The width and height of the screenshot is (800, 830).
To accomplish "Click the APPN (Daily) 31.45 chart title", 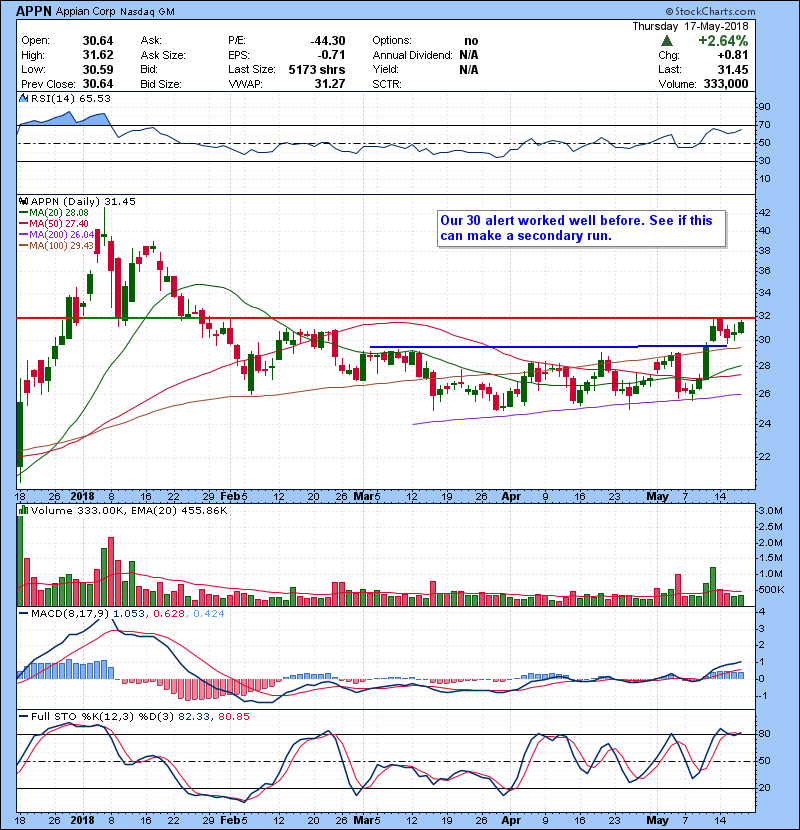I will [x=83, y=201].
